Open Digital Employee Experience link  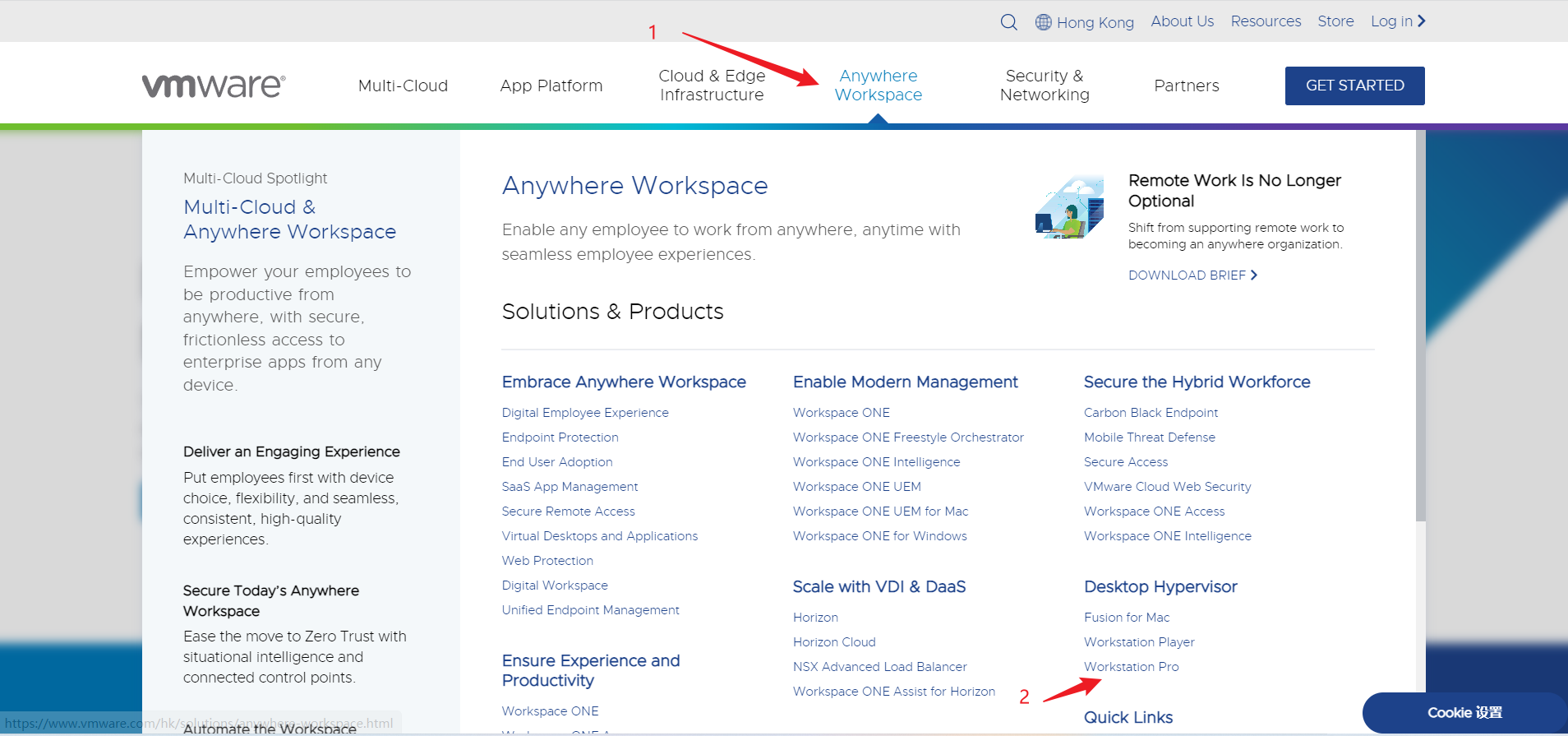(585, 413)
